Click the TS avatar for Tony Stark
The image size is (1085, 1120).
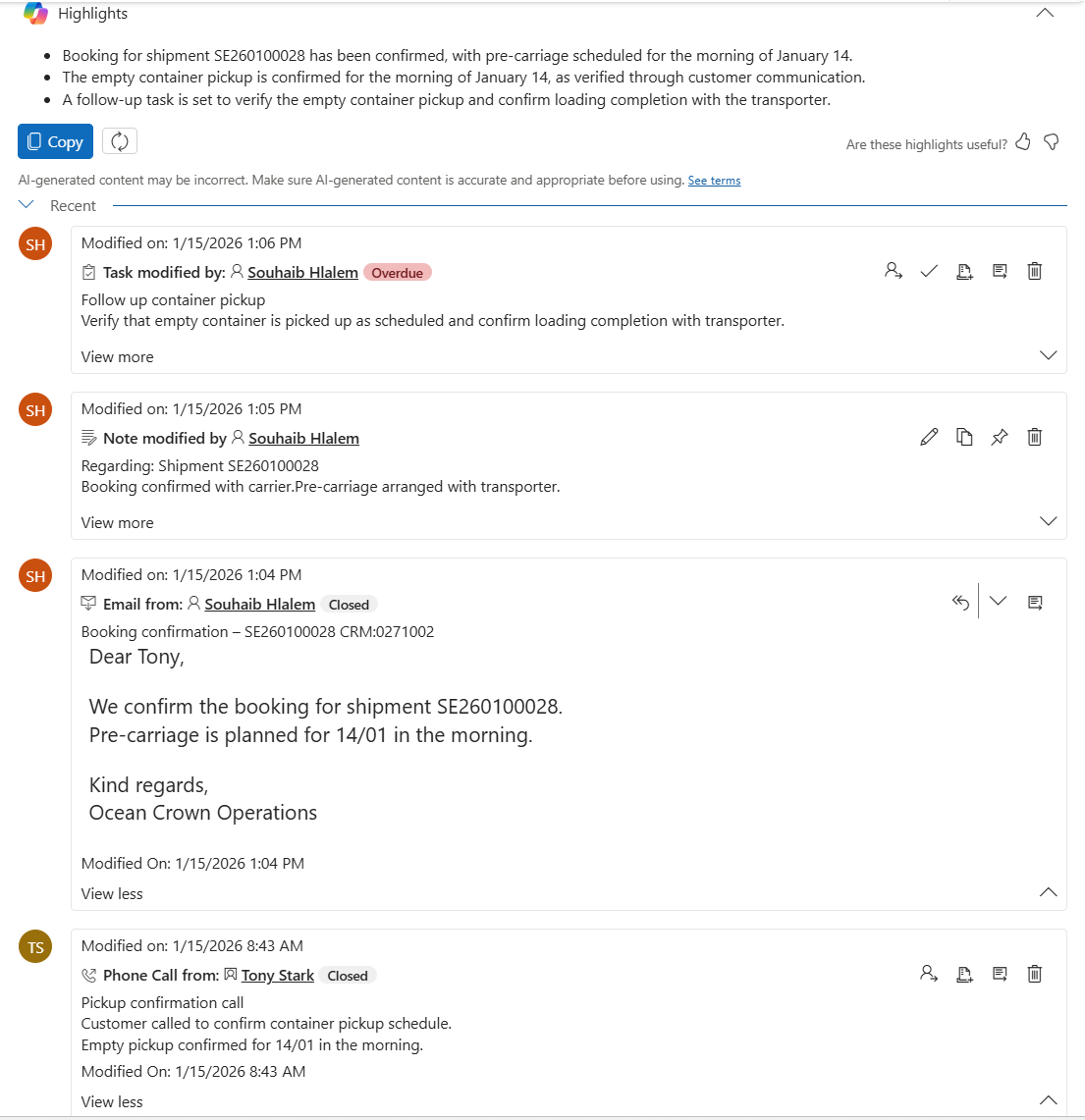35,947
